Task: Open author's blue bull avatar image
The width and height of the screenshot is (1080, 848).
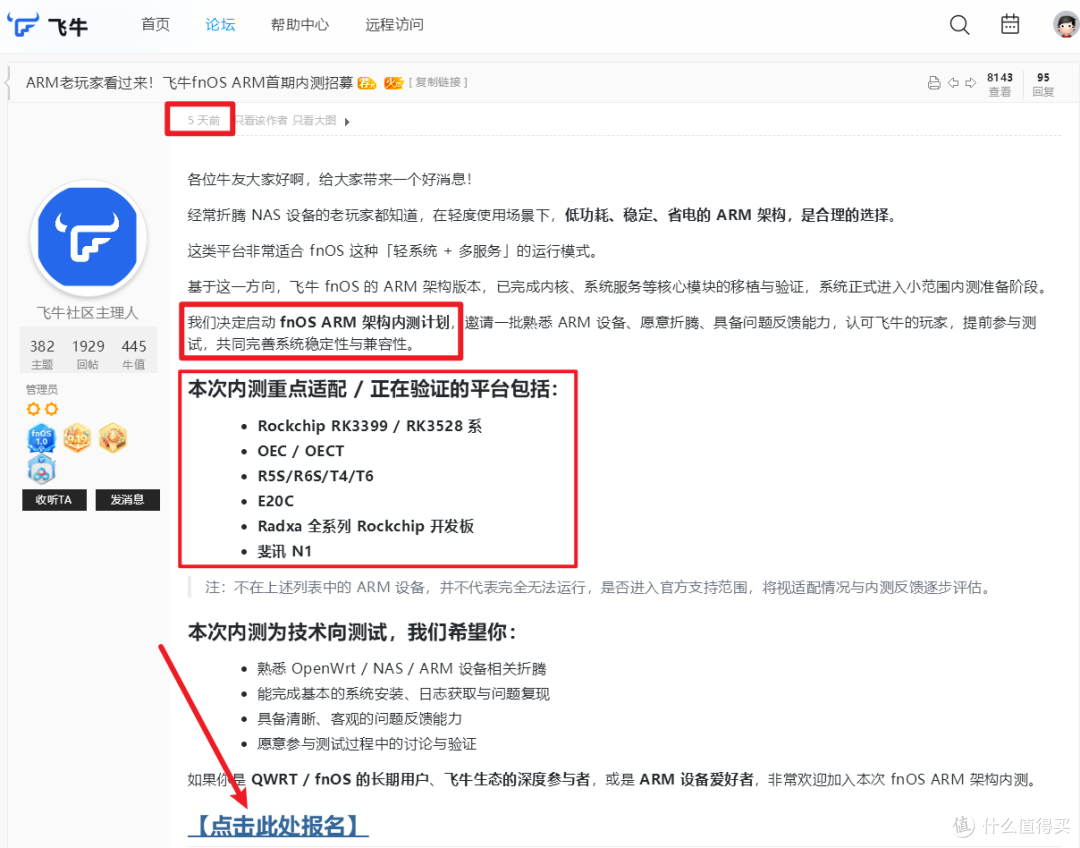Action: (87, 238)
